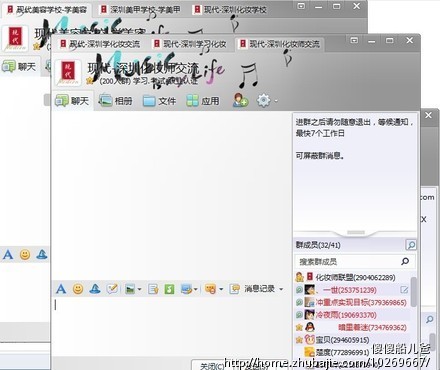
Task: Click the small toolbar icon in back window's title bar
Action: (301, 6)
